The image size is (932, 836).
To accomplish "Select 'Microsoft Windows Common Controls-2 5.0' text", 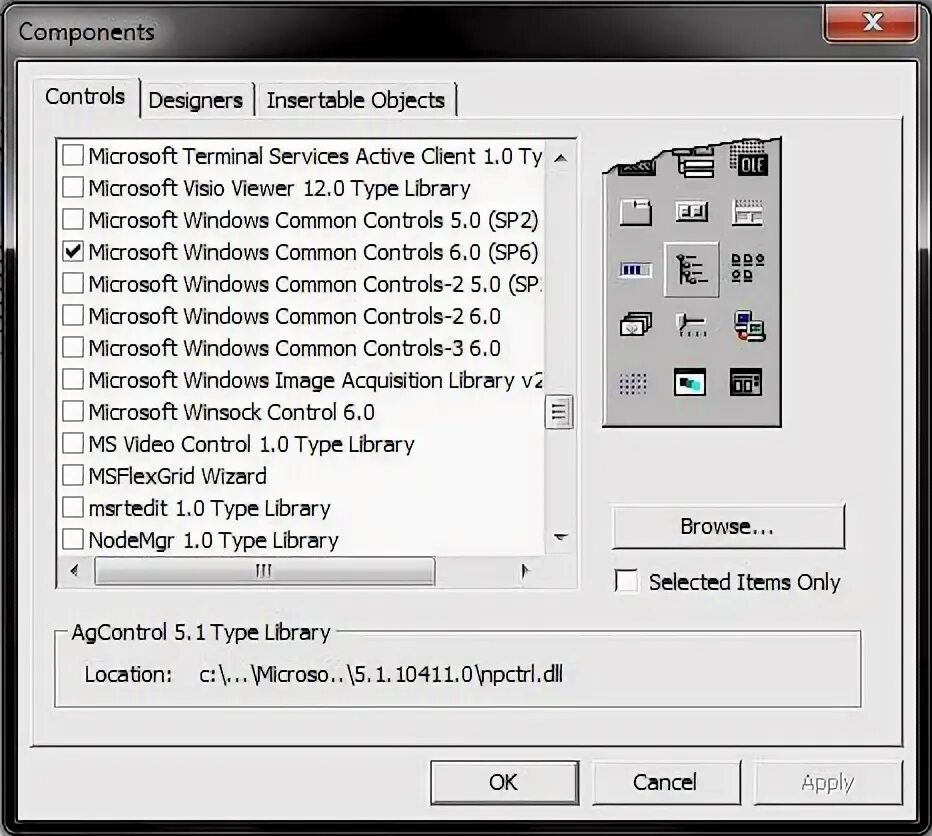I will coord(315,284).
